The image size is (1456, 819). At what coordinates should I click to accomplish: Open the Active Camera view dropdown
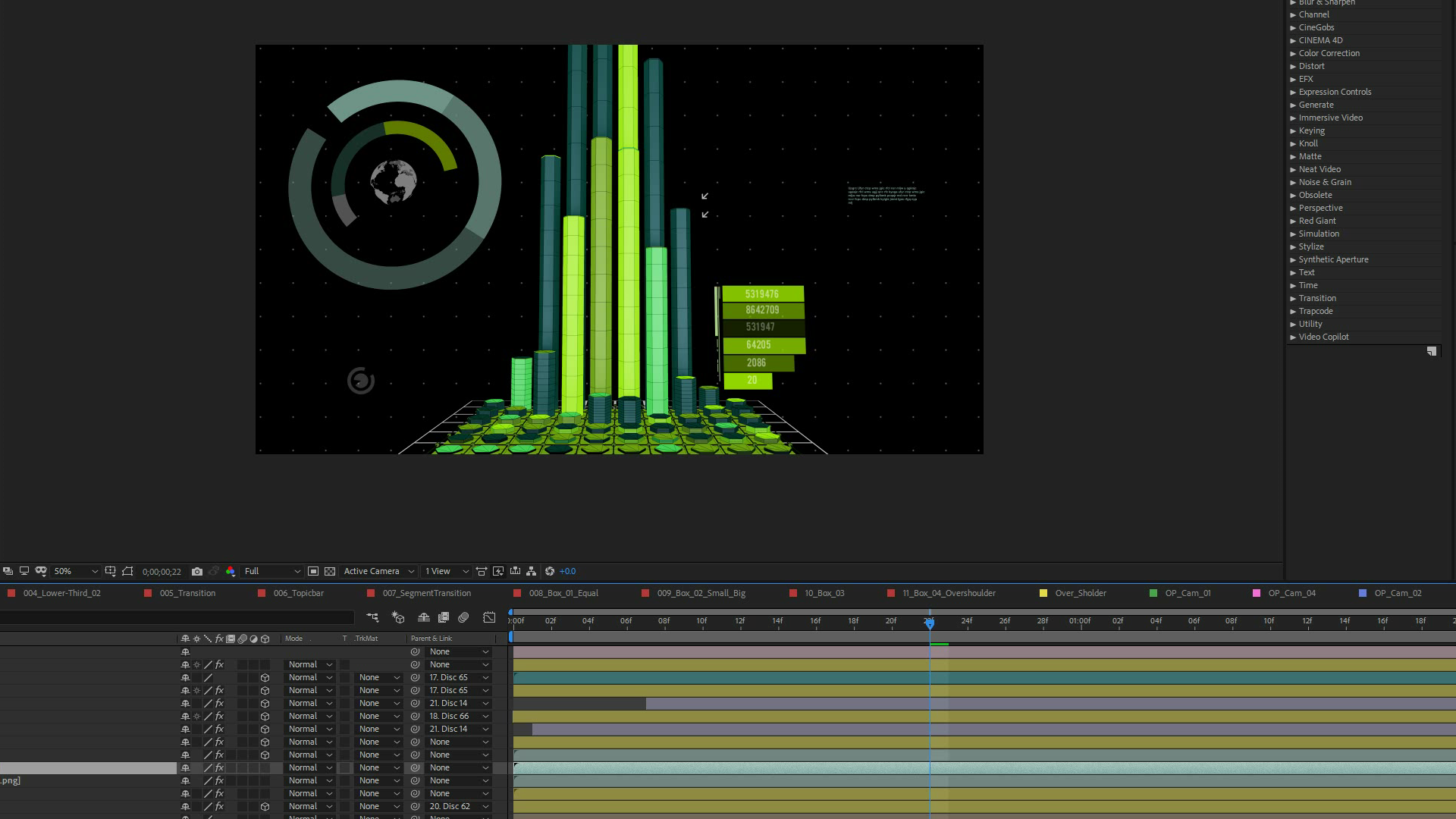[378, 572]
